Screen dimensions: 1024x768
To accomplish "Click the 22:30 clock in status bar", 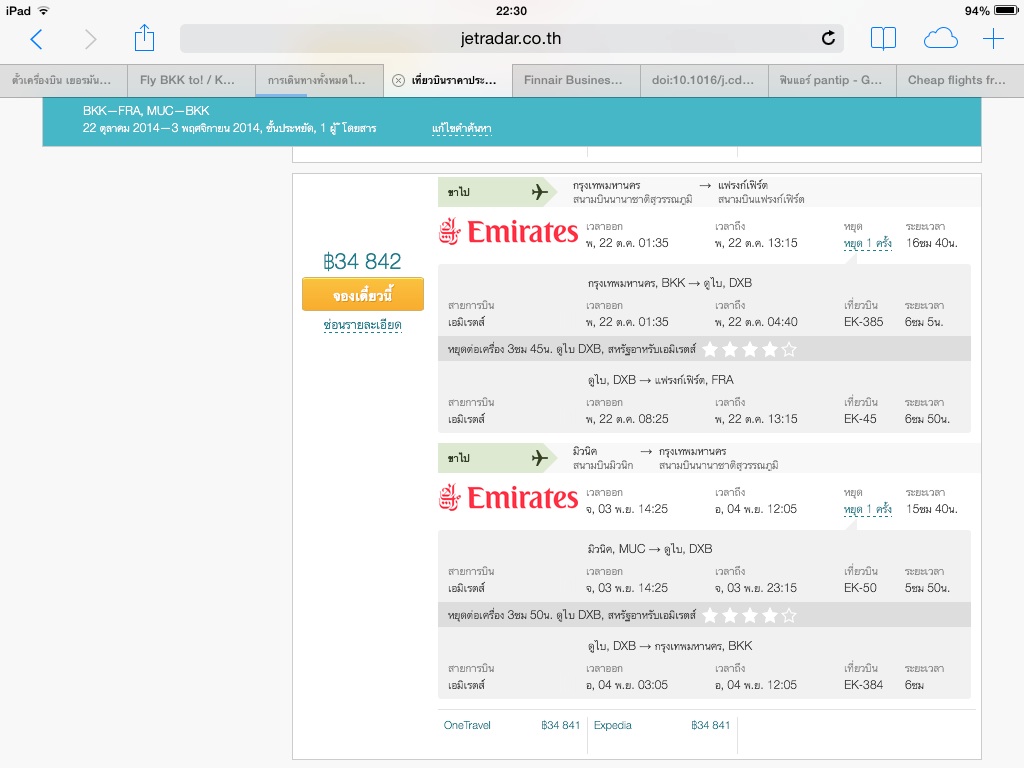I will coord(511,10).
